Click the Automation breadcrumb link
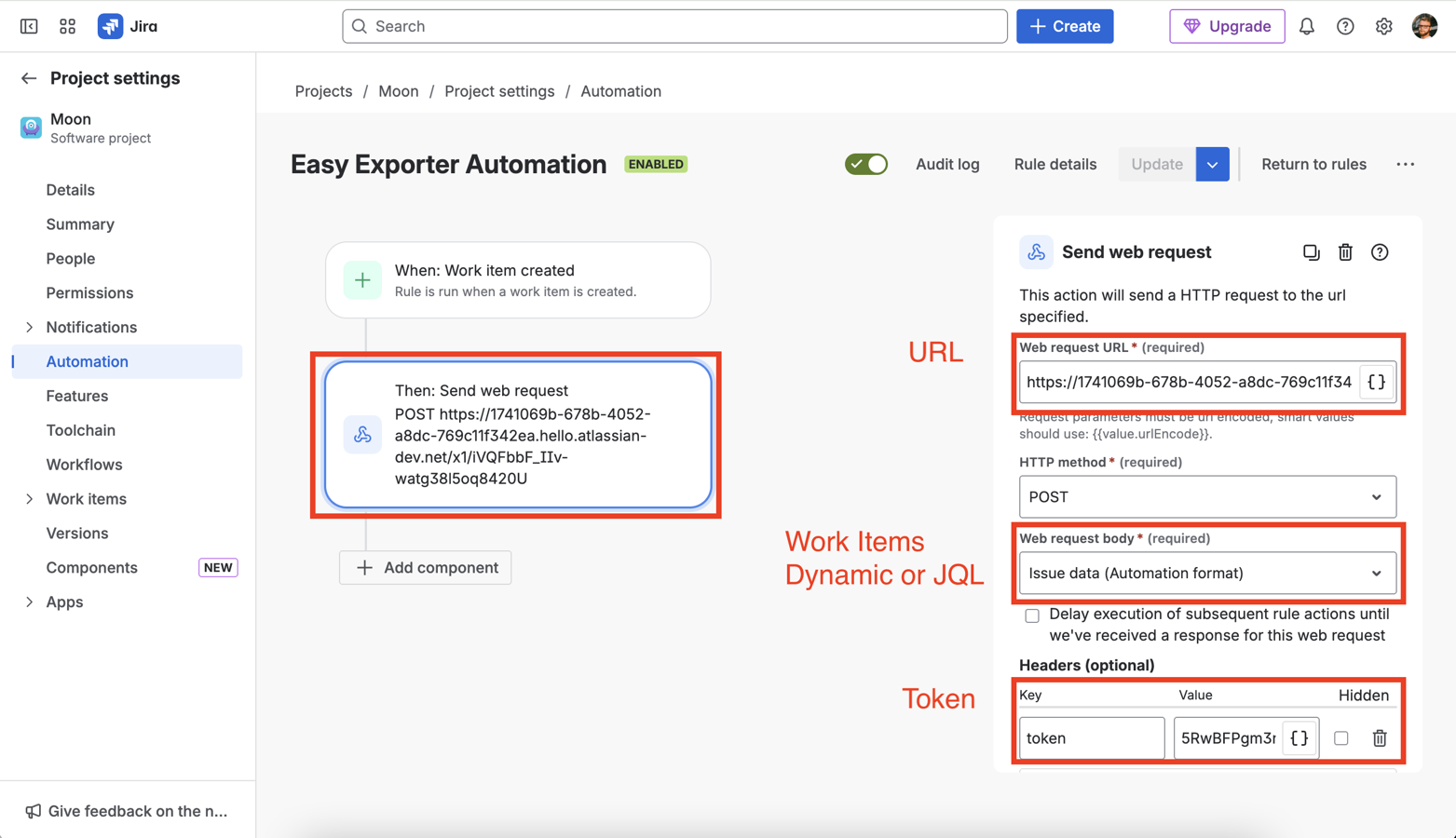The height and width of the screenshot is (838, 1456). (621, 91)
